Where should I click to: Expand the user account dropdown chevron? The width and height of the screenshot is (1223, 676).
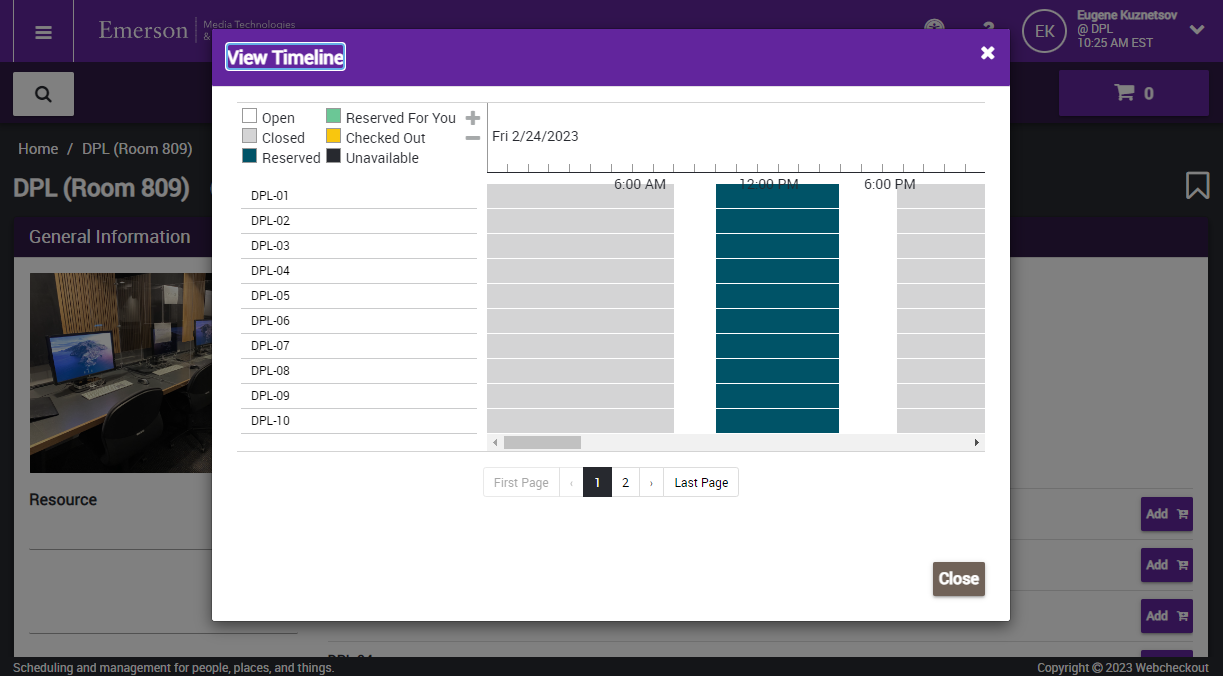pyautogui.click(x=1197, y=30)
